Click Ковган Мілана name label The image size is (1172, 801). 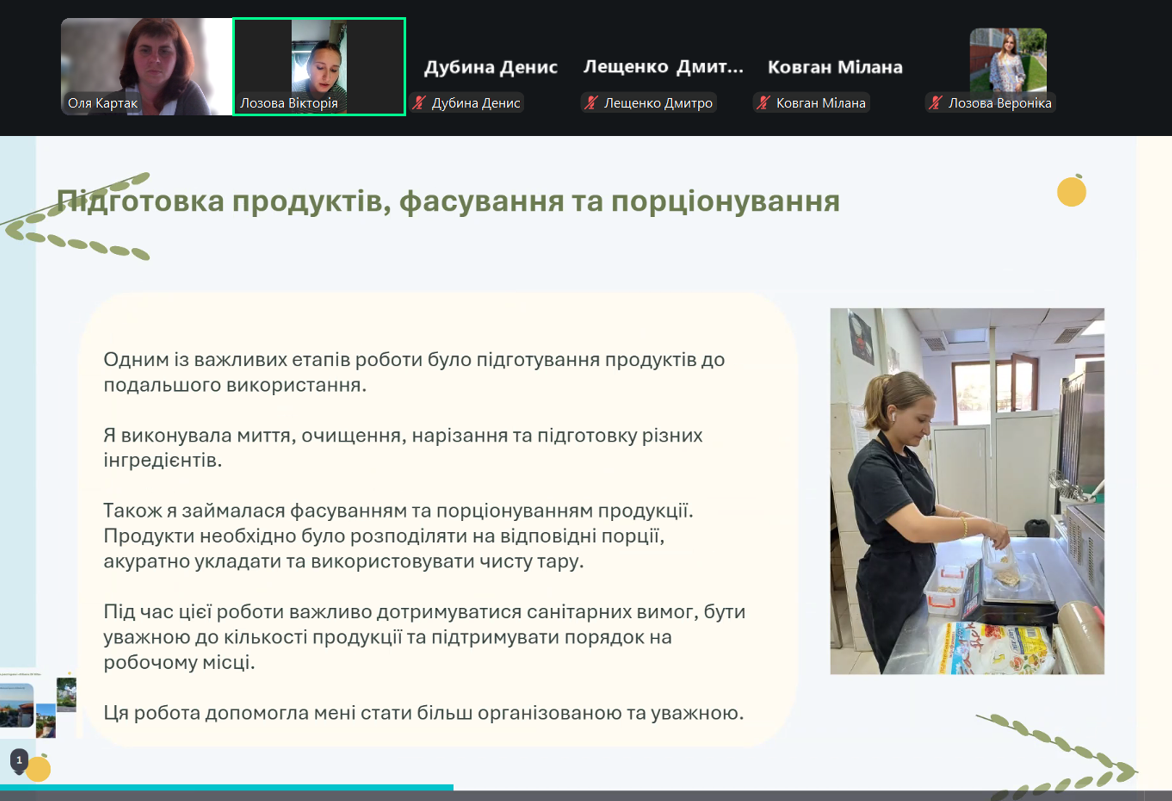coord(821,103)
